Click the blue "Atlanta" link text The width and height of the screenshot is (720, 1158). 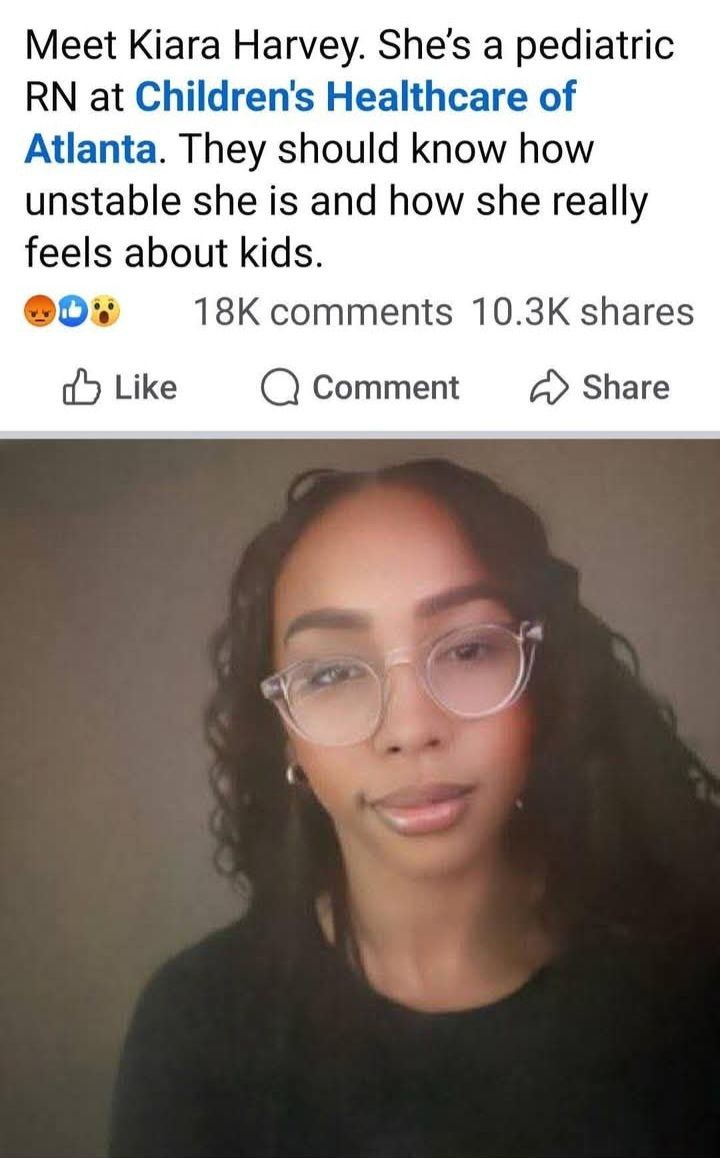pyautogui.click(x=90, y=148)
